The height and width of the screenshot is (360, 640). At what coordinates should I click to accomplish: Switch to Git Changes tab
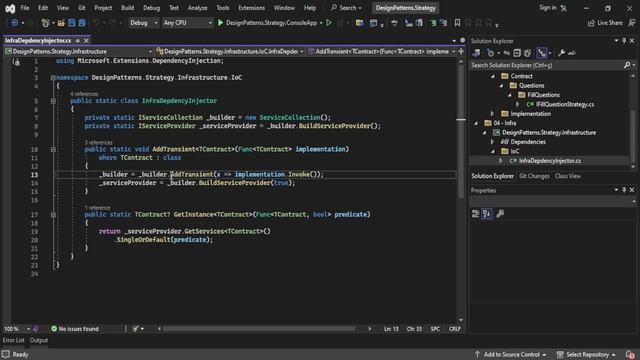pyautogui.click(x=534, y=176)
